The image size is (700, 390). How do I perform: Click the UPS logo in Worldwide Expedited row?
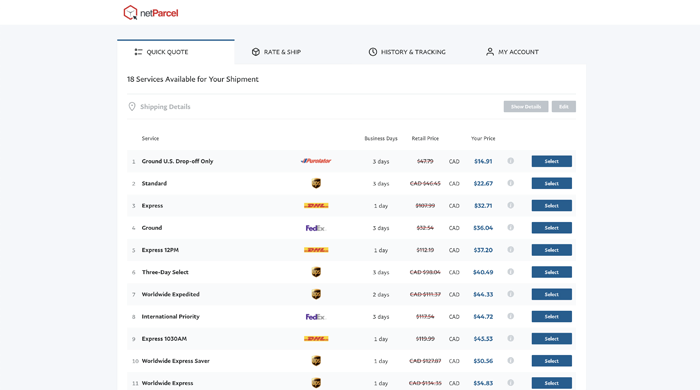[x=316, y=295]
